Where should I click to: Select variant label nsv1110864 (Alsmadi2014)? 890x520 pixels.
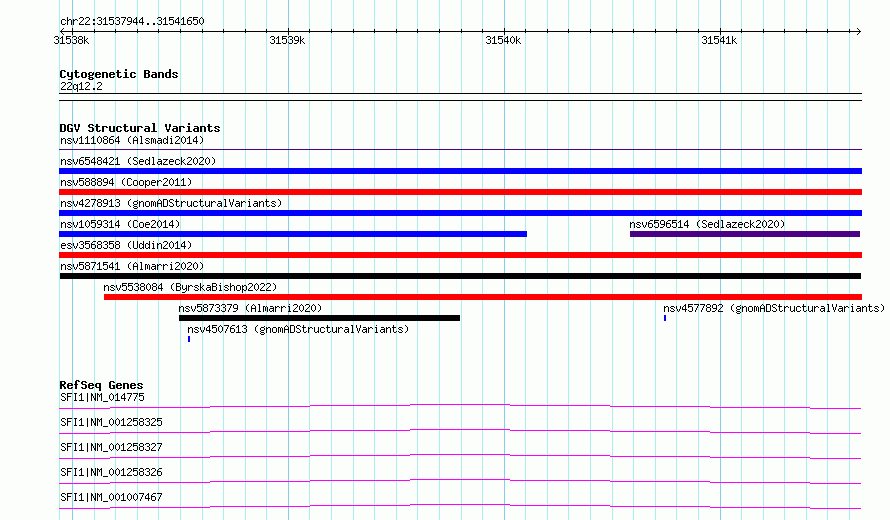132,140
